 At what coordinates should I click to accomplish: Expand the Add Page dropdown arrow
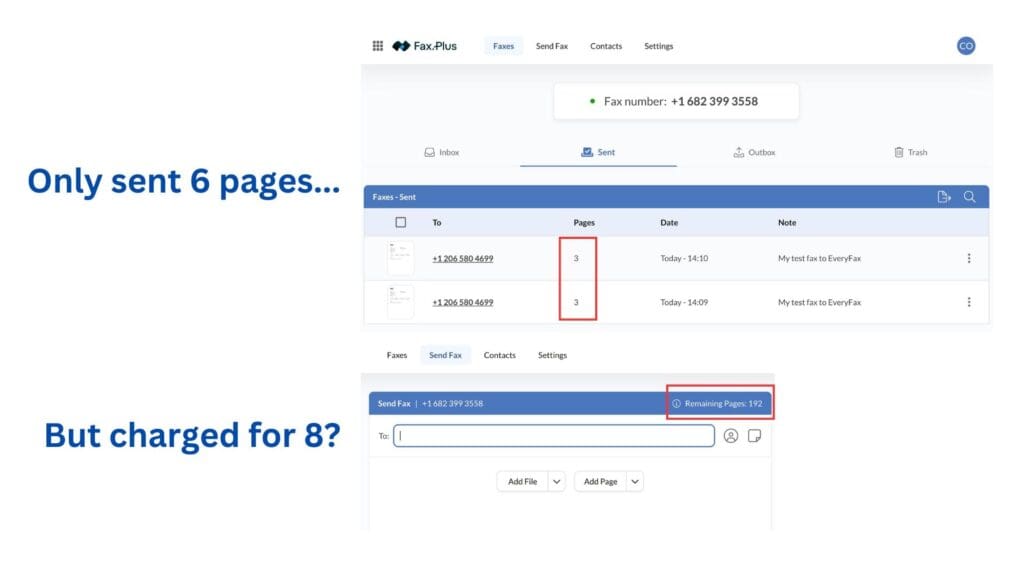pos(635,481)
